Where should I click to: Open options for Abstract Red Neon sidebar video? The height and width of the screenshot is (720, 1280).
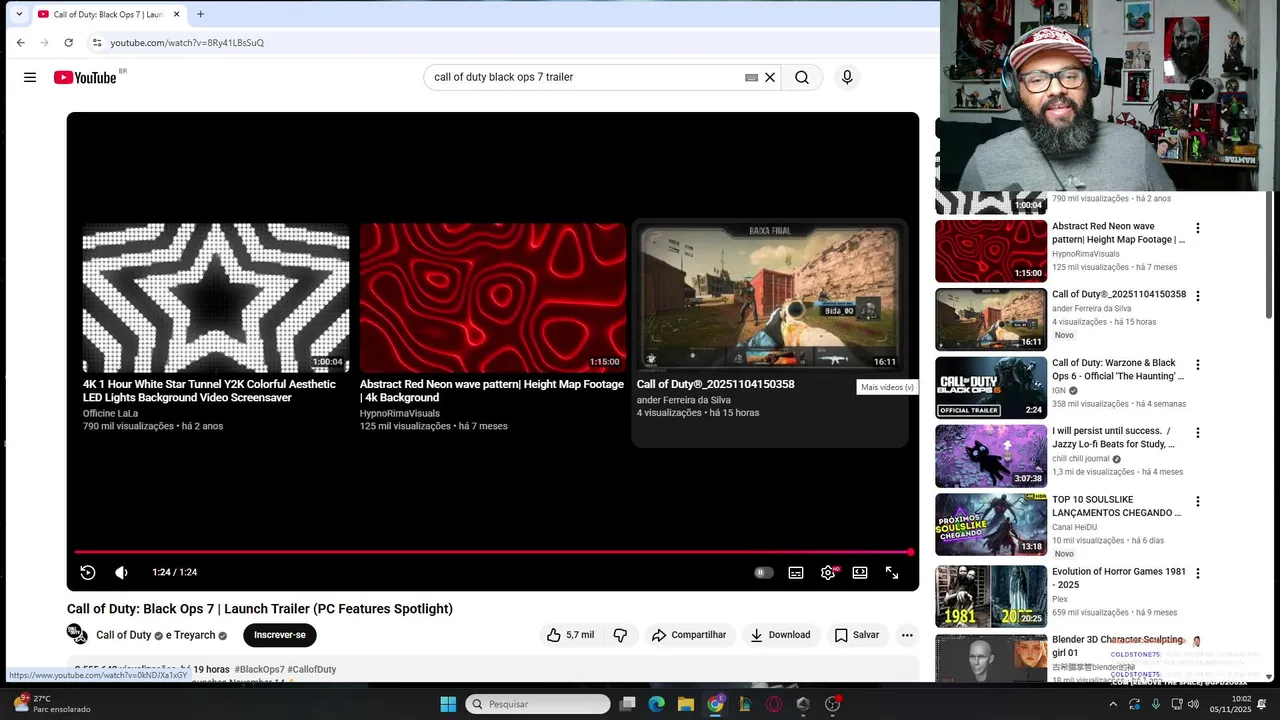pyautogui.click(x=1197, y=228)
